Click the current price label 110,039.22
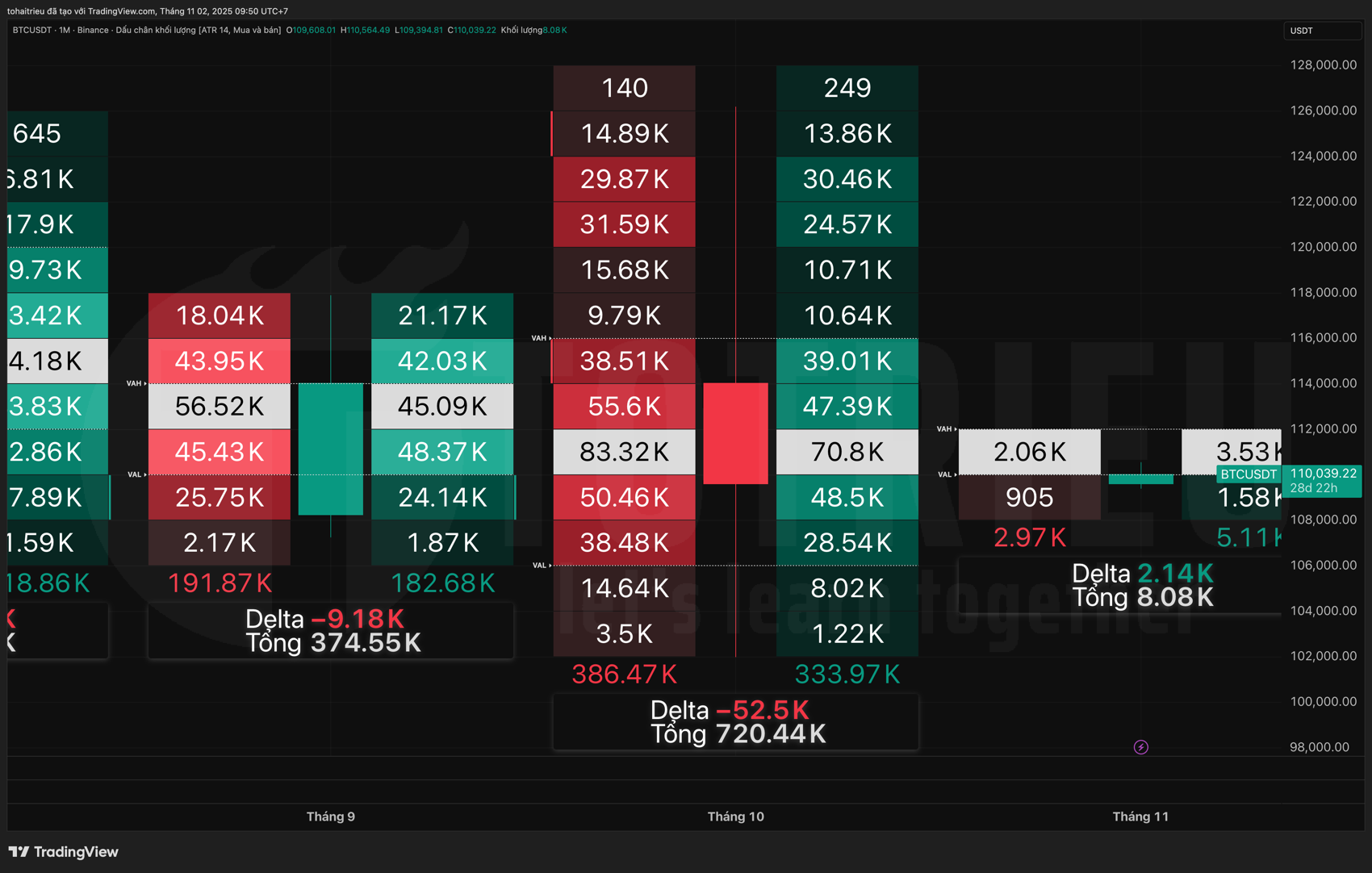The image size is (1372, 873). click(x=1323, y=474)
